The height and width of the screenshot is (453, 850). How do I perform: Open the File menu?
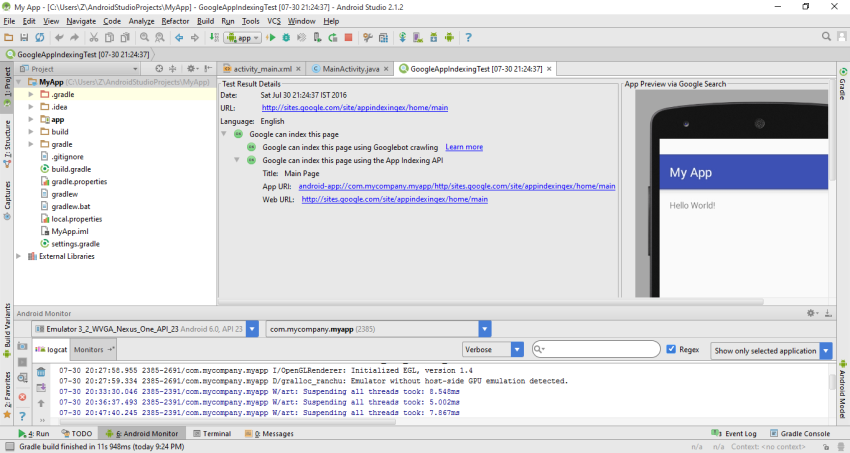[x=9, y=21]
